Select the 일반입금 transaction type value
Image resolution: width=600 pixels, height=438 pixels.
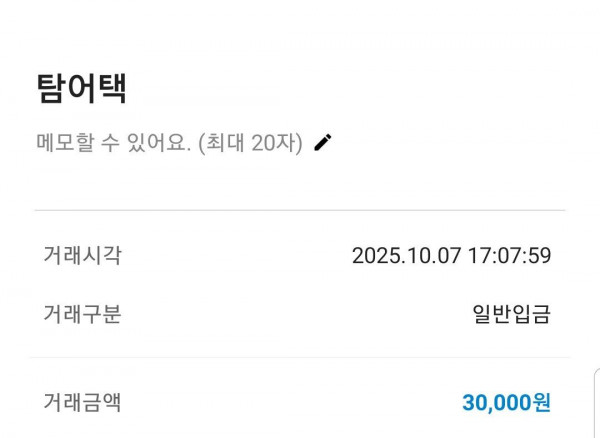click(x=511, y=315)
